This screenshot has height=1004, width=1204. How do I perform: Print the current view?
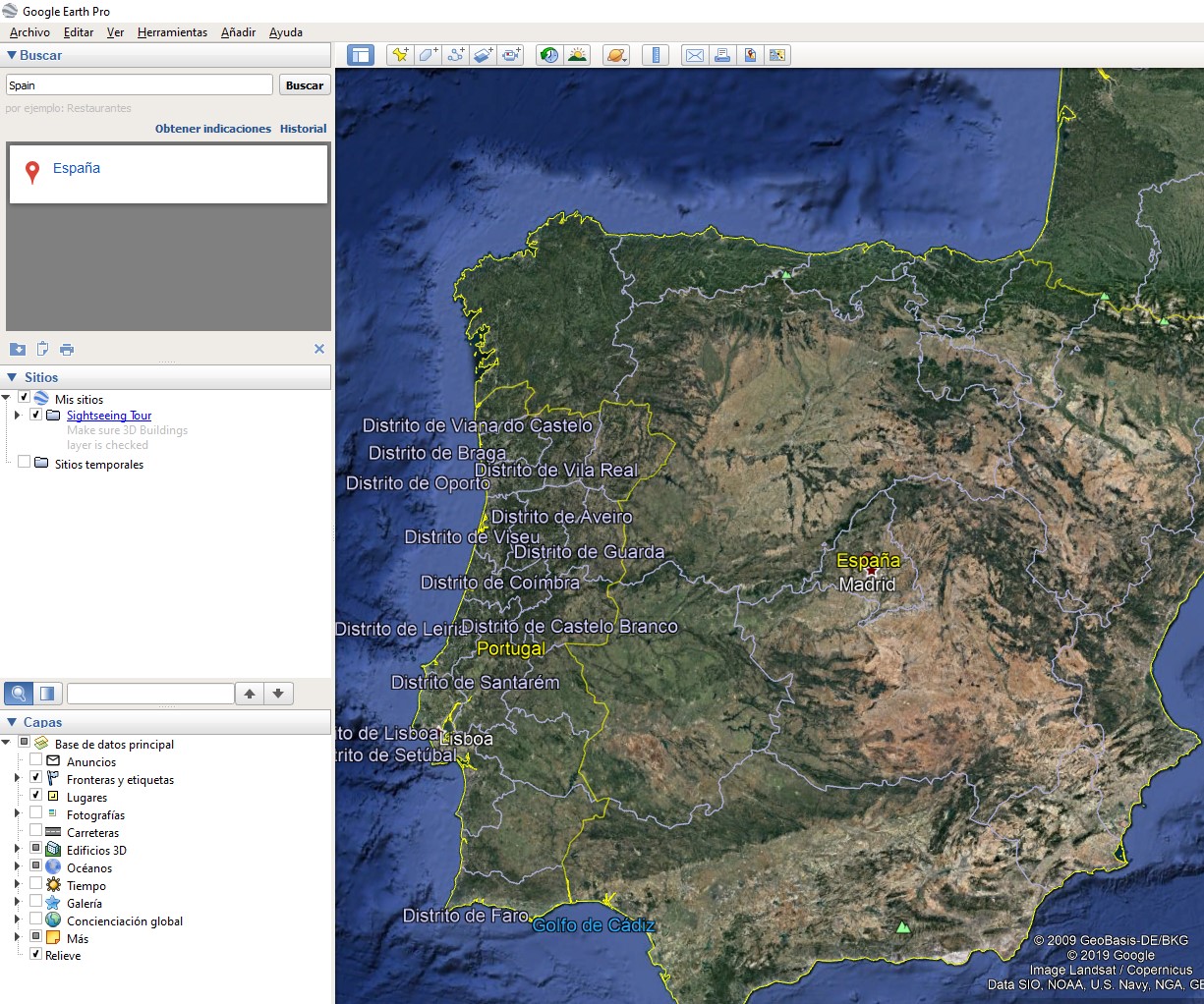point(722,55)
